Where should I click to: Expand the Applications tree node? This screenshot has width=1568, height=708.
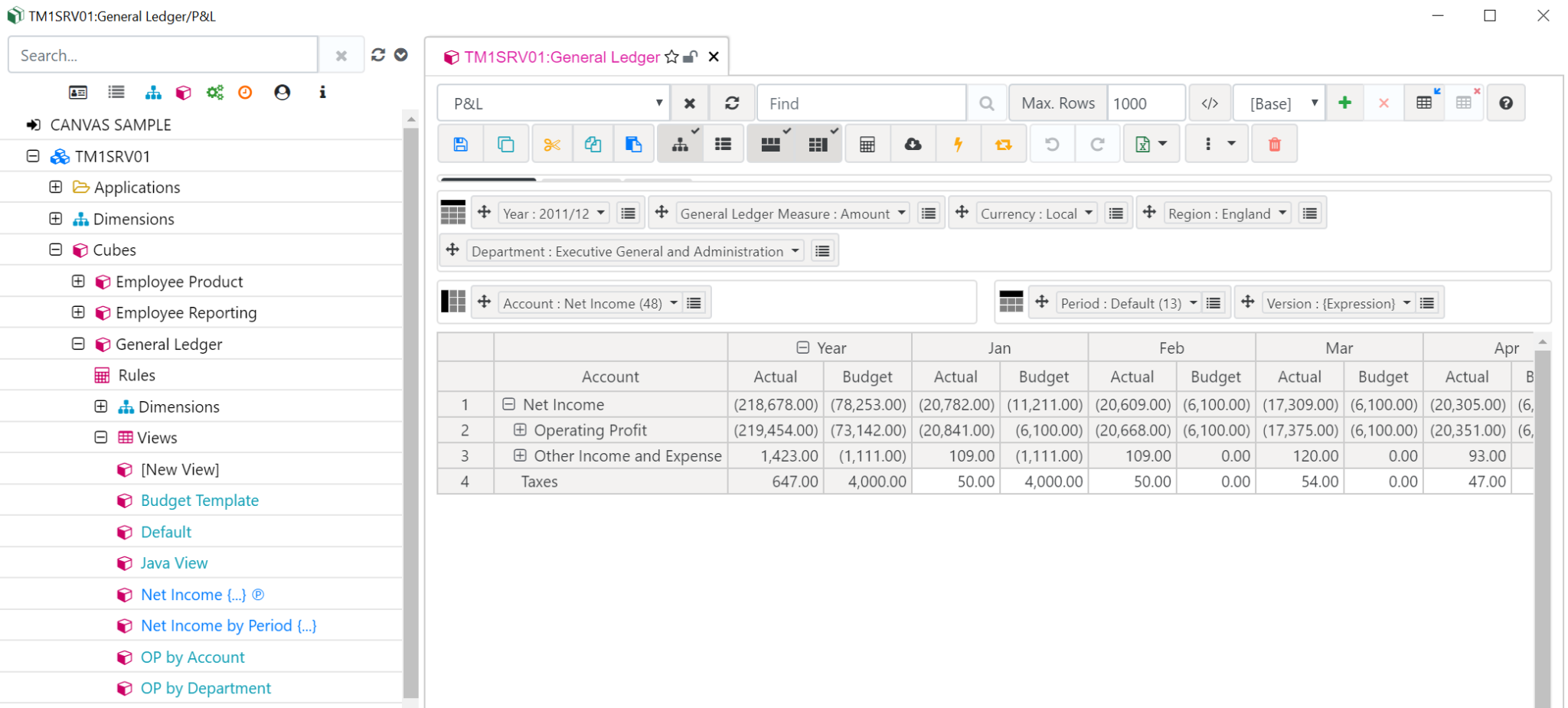point(56,188)
